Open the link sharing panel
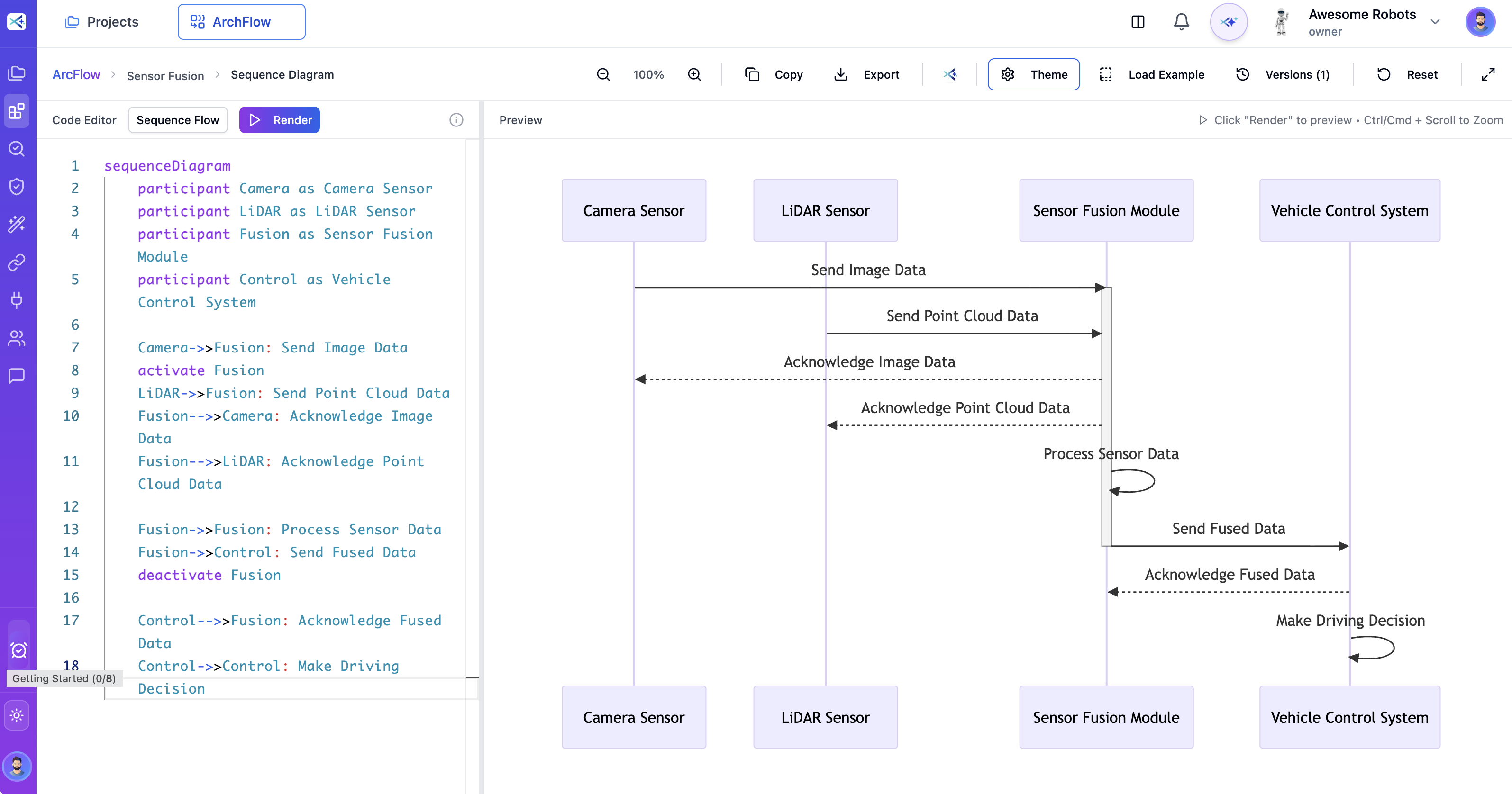This screenshot has width=1512, height=794. (x=17, y=262)
